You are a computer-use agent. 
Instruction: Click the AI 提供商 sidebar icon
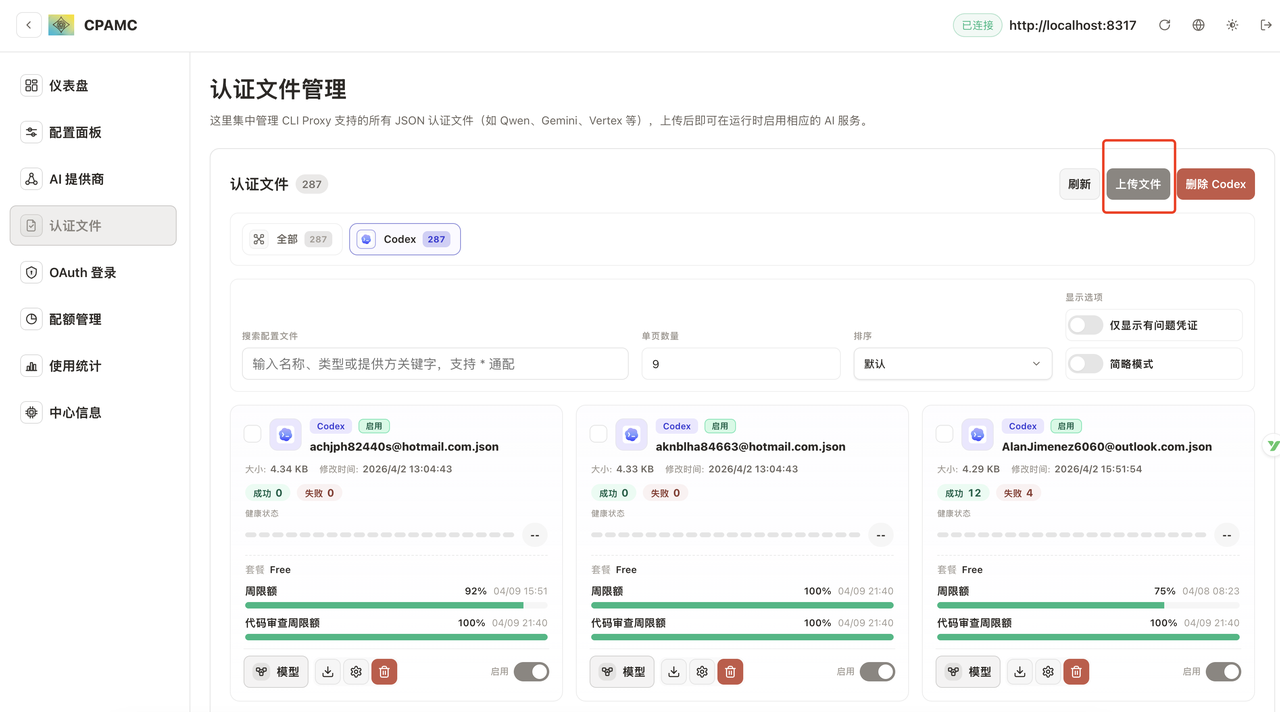pyautogui.click(x=31, y=179)
